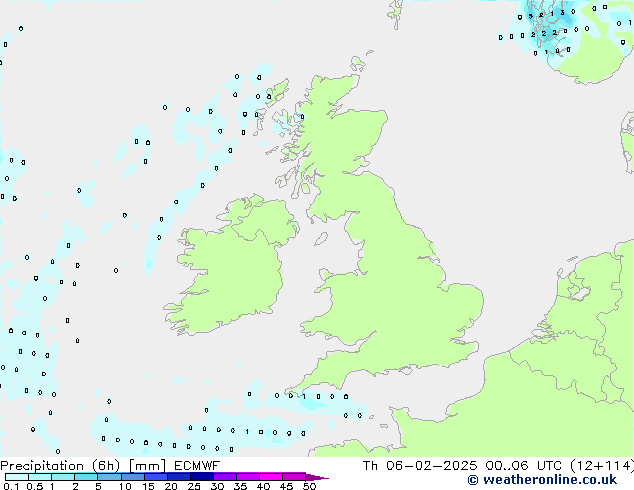Screen dimensions: 634x490
Task: Click the legend value '30'
Action: (x=217, y=486)
